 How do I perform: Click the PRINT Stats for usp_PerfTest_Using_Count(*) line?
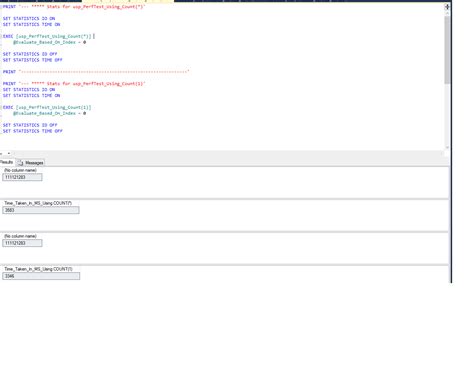[x=74, y=7]
